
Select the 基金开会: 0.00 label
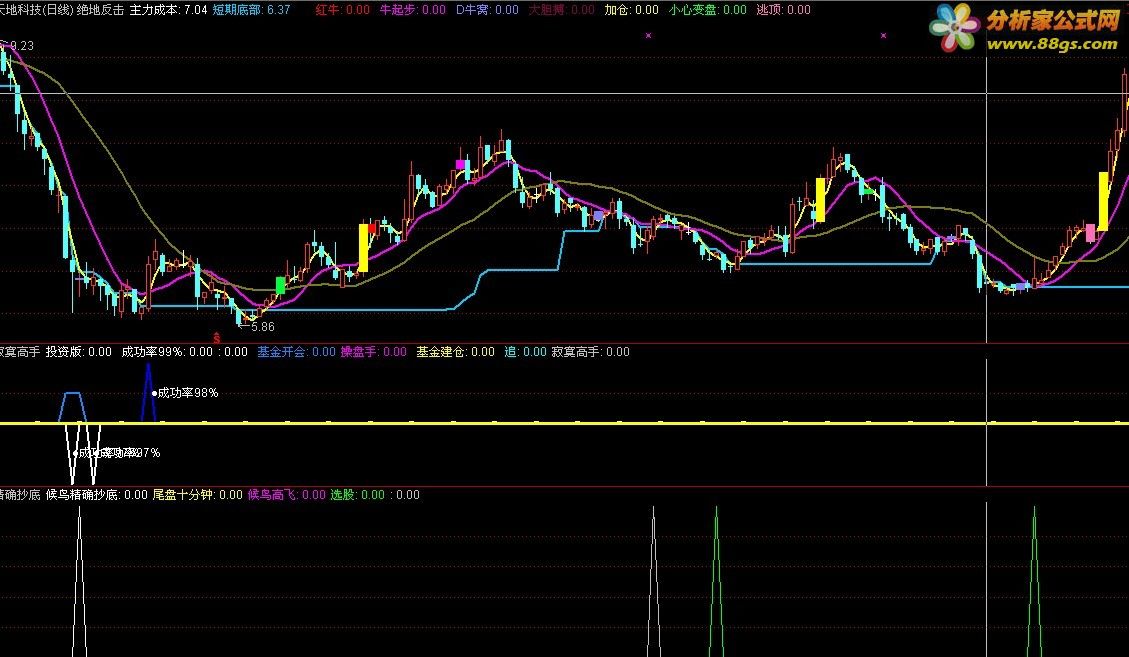(297, 352)
